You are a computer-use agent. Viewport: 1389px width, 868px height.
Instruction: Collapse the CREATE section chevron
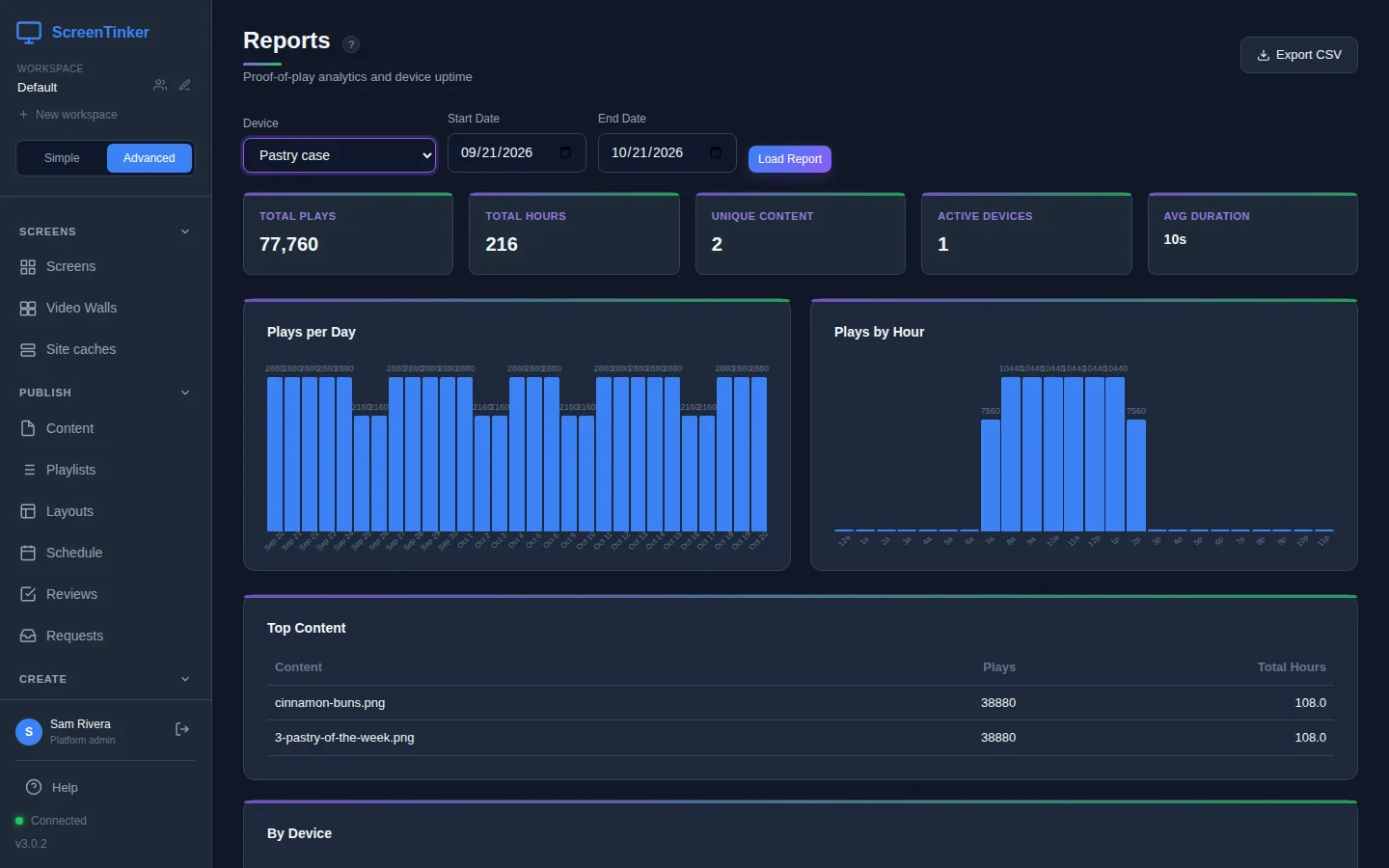pyautogui.click(x=185, y=679)
